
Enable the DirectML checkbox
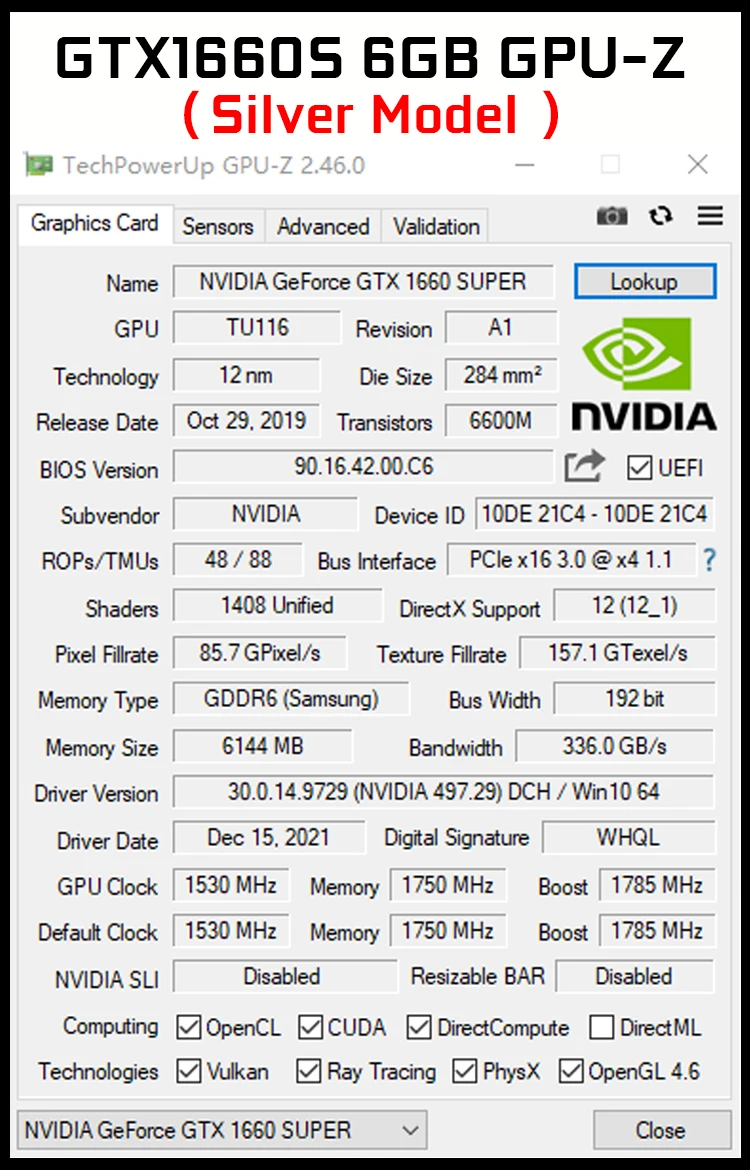601,1027
